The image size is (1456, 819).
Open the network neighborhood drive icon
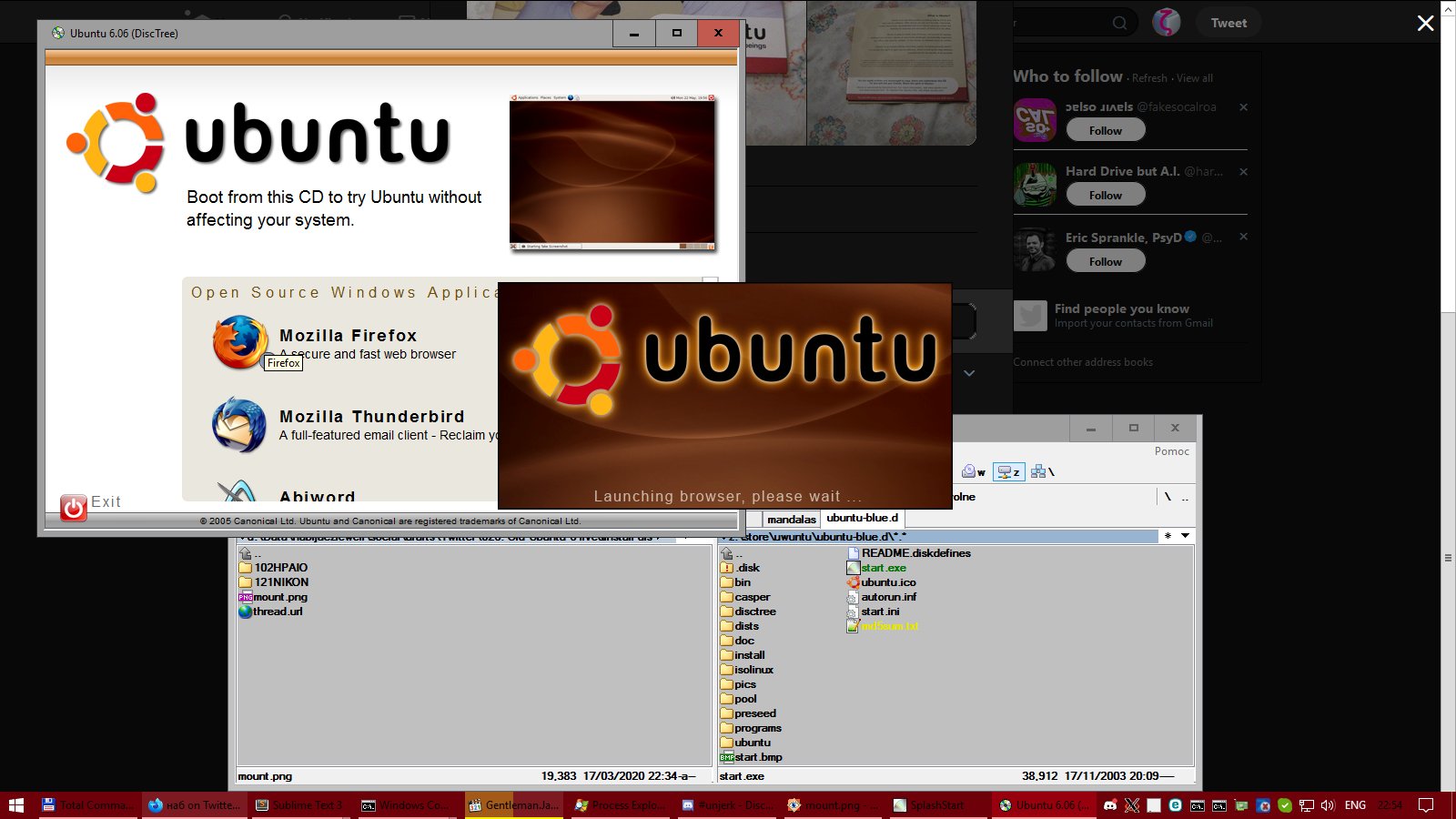tap(1041, 471)
